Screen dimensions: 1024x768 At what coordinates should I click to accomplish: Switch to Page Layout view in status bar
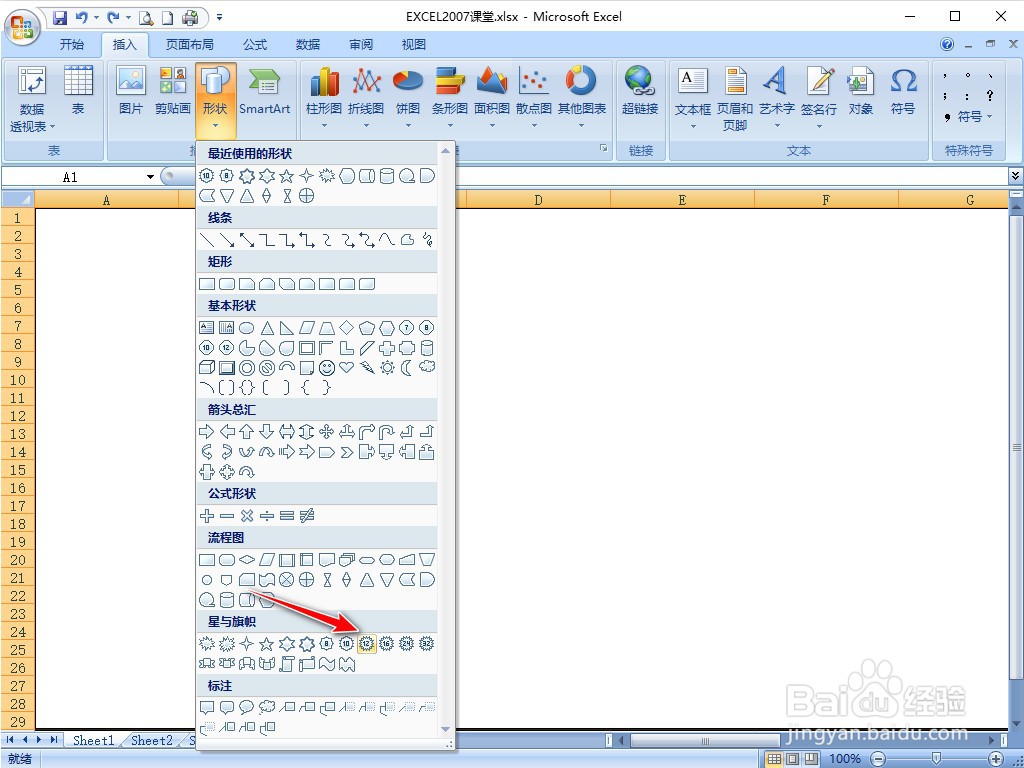792,759
